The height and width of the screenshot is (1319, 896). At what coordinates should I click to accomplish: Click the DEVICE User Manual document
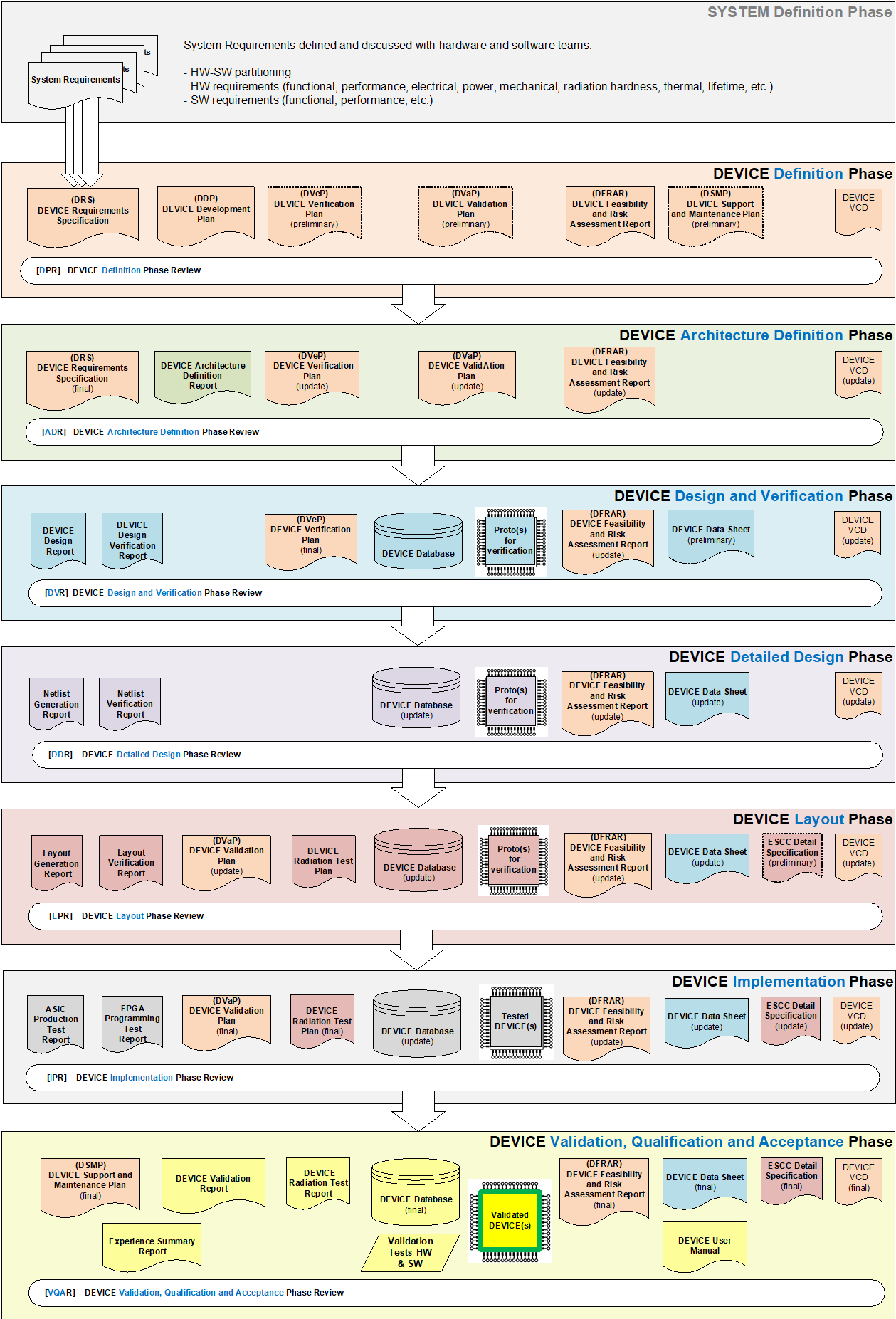pos(705,1245)
